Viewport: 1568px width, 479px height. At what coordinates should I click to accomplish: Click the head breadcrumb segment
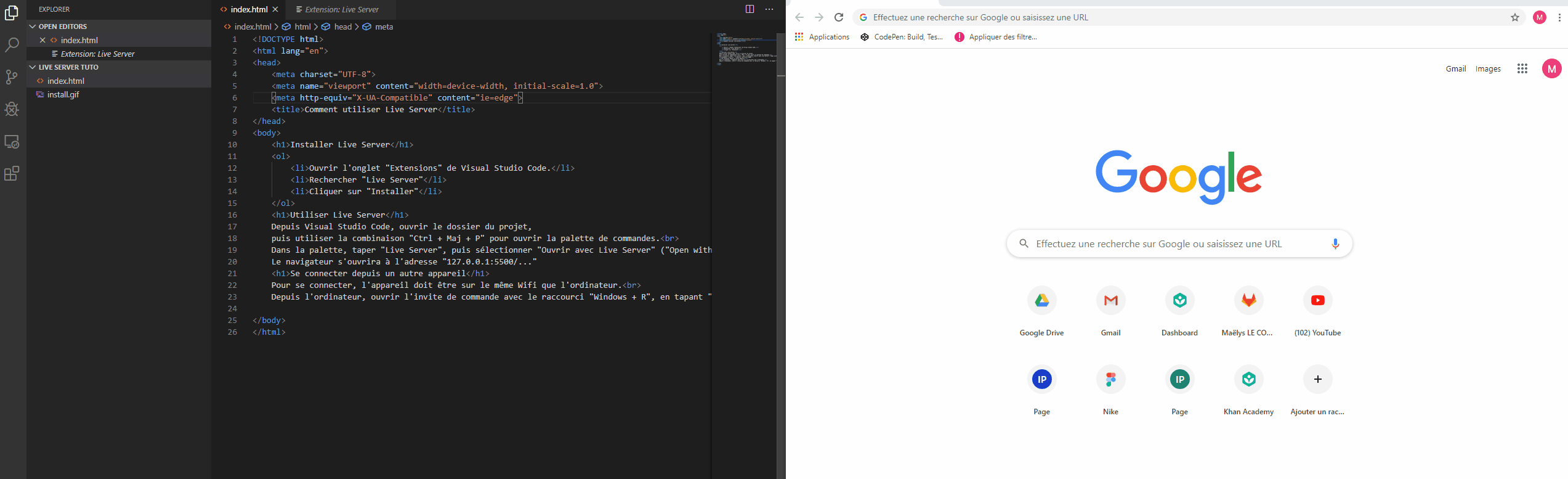[337, 27]
